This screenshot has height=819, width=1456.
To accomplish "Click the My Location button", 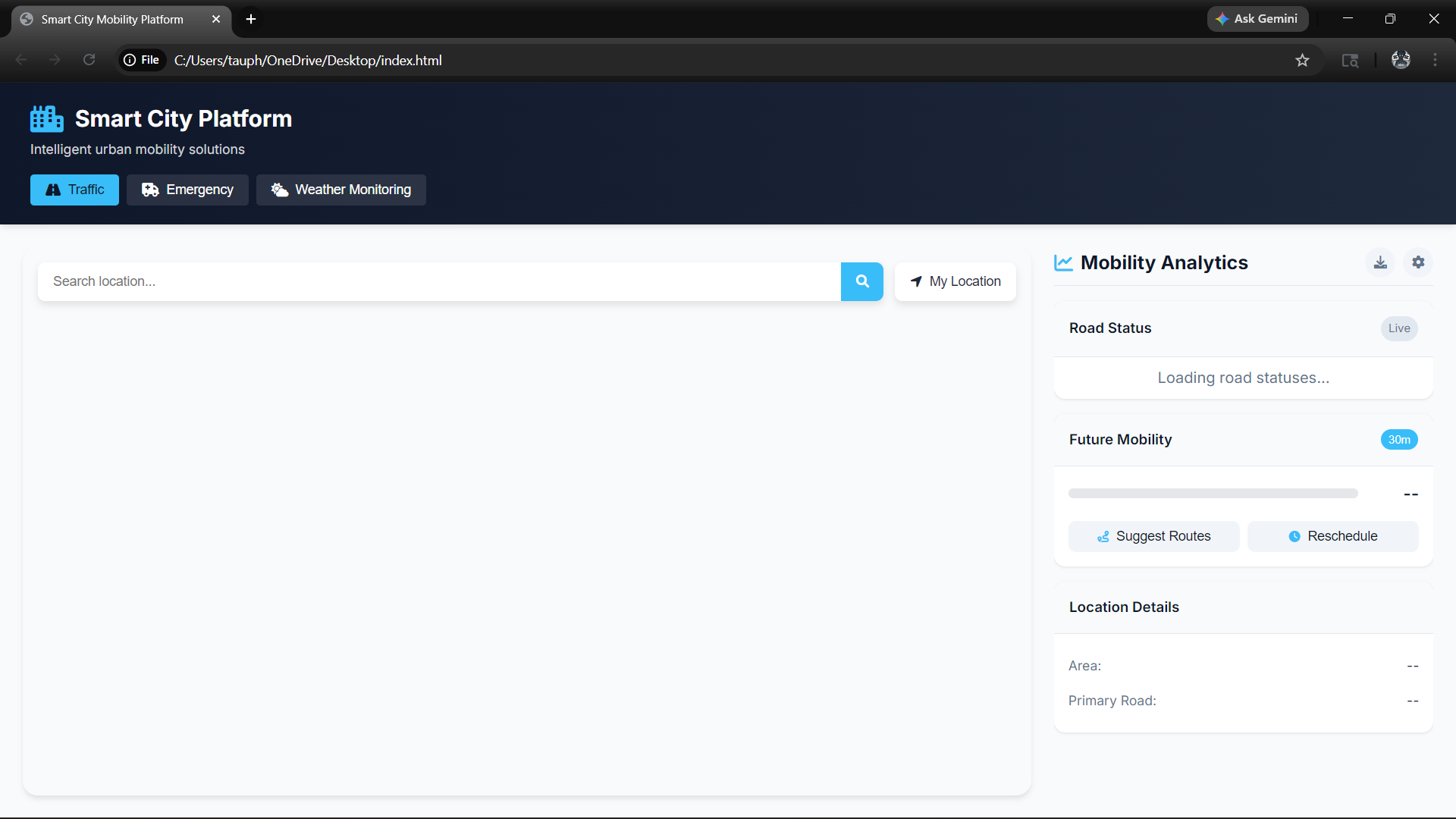I will coord(955,281).
